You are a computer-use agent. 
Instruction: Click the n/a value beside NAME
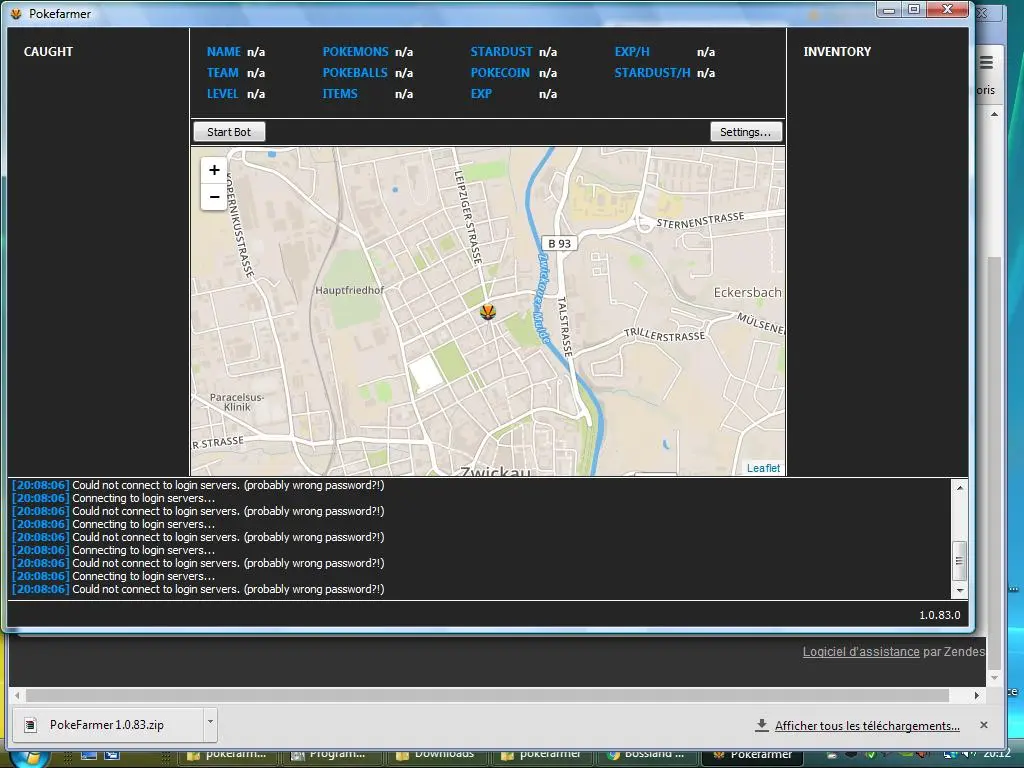256,52
